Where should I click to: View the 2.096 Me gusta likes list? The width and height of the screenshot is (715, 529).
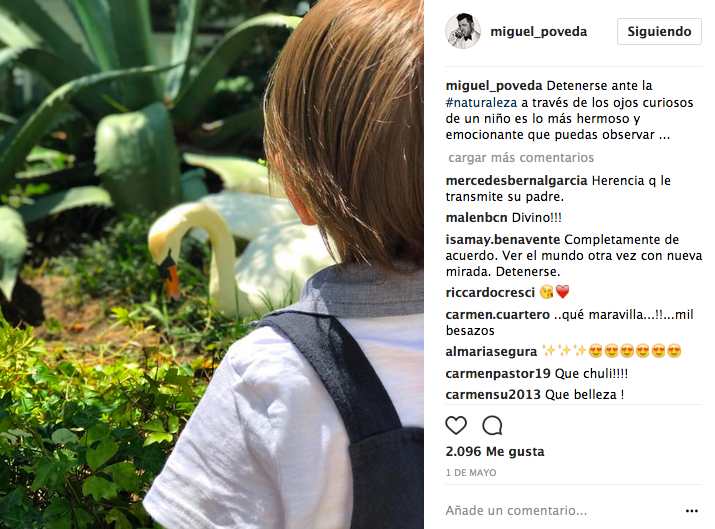coord(495,451)
